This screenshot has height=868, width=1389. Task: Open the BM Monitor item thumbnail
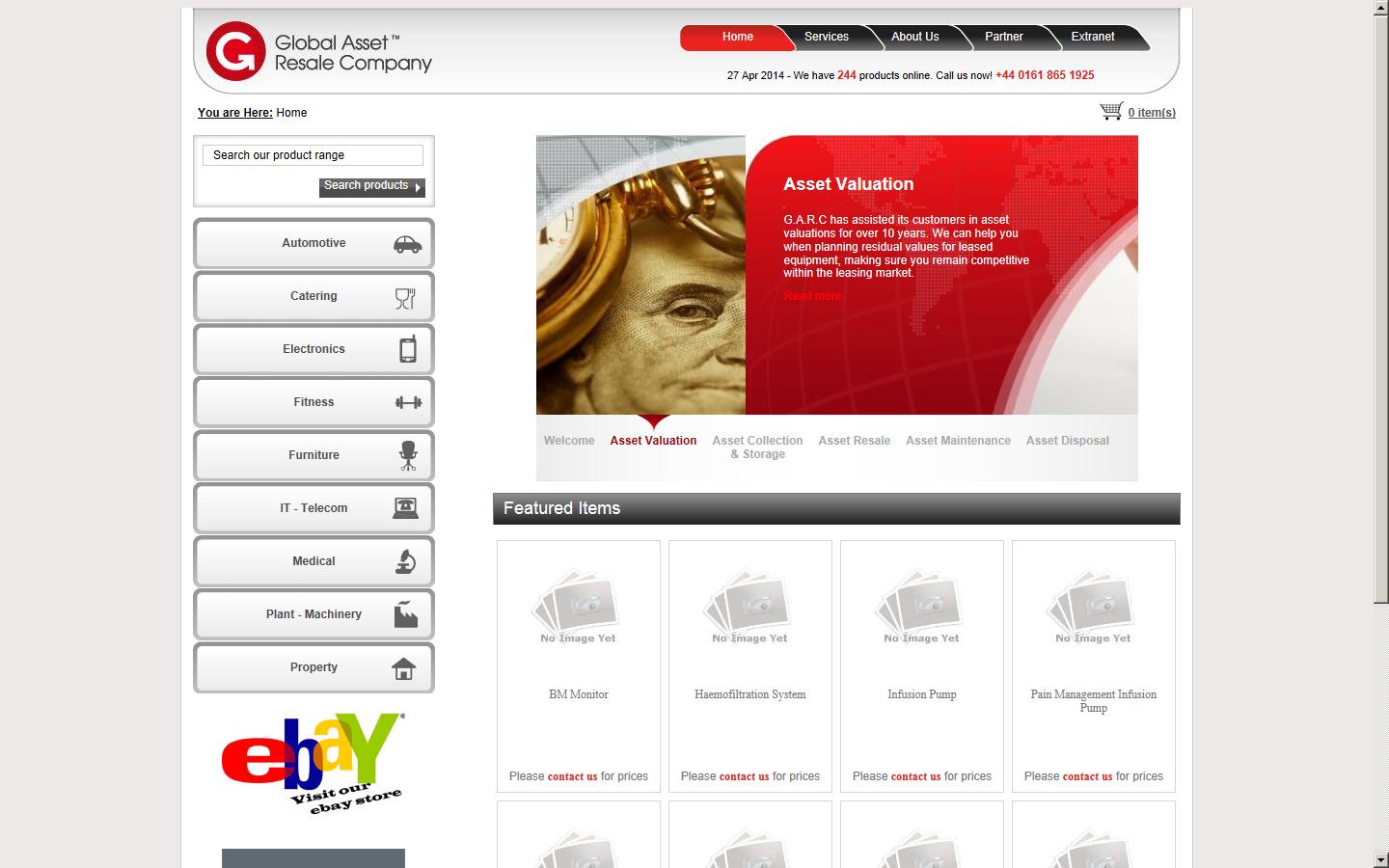point(579,606)
